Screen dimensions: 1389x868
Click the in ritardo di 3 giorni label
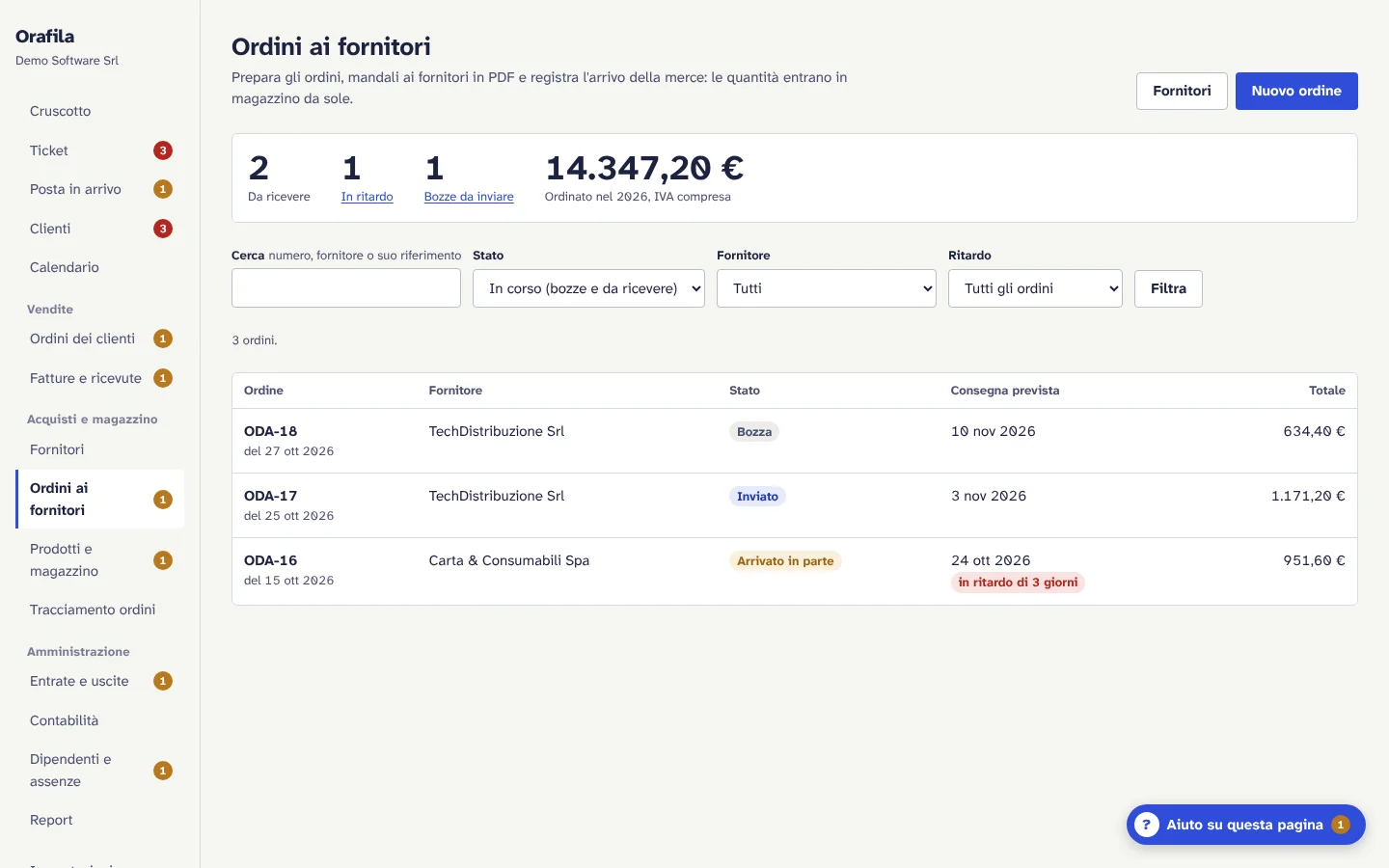click(x=1018, y=583)
